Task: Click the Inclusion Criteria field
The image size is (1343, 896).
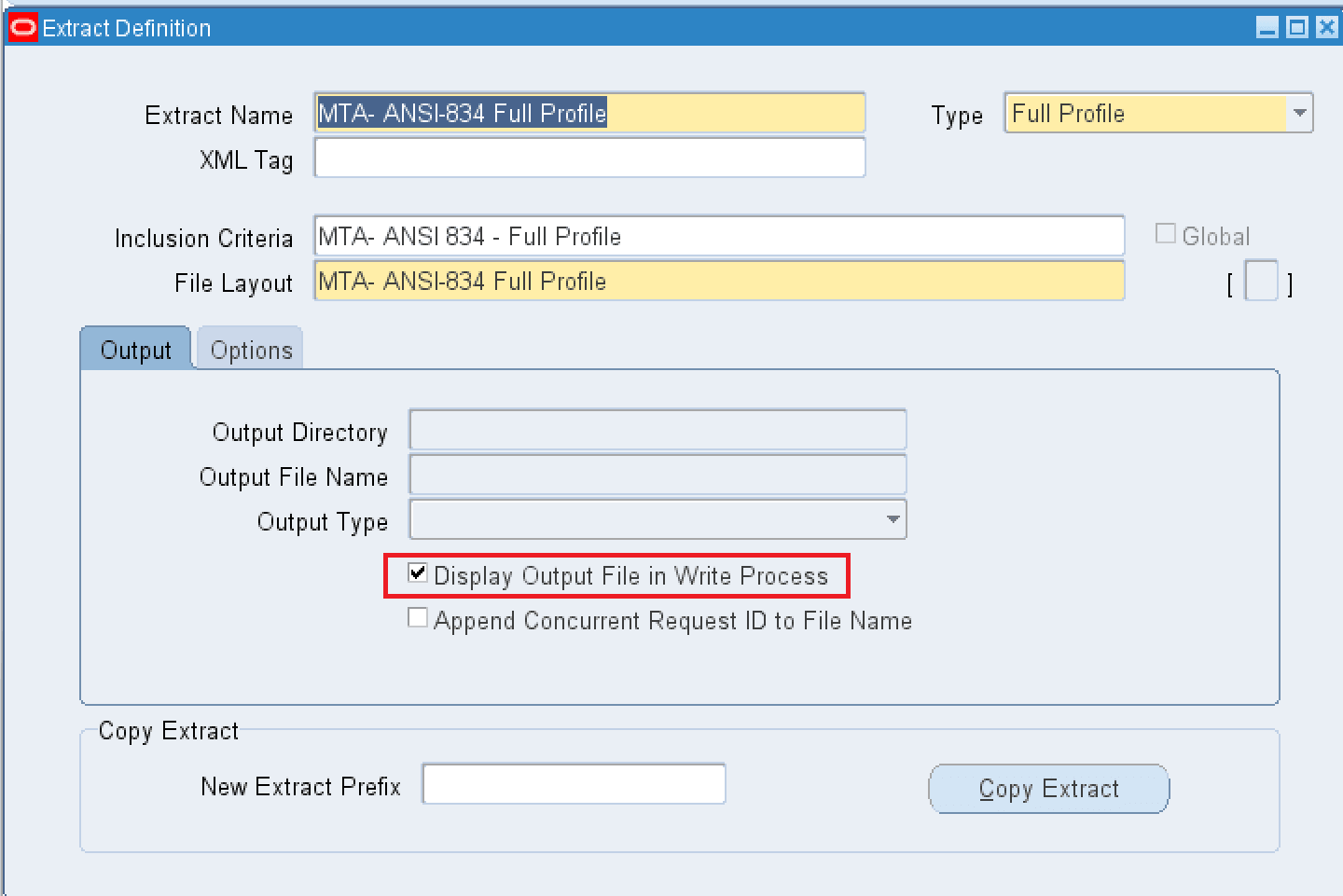Action: coord(718,236)
